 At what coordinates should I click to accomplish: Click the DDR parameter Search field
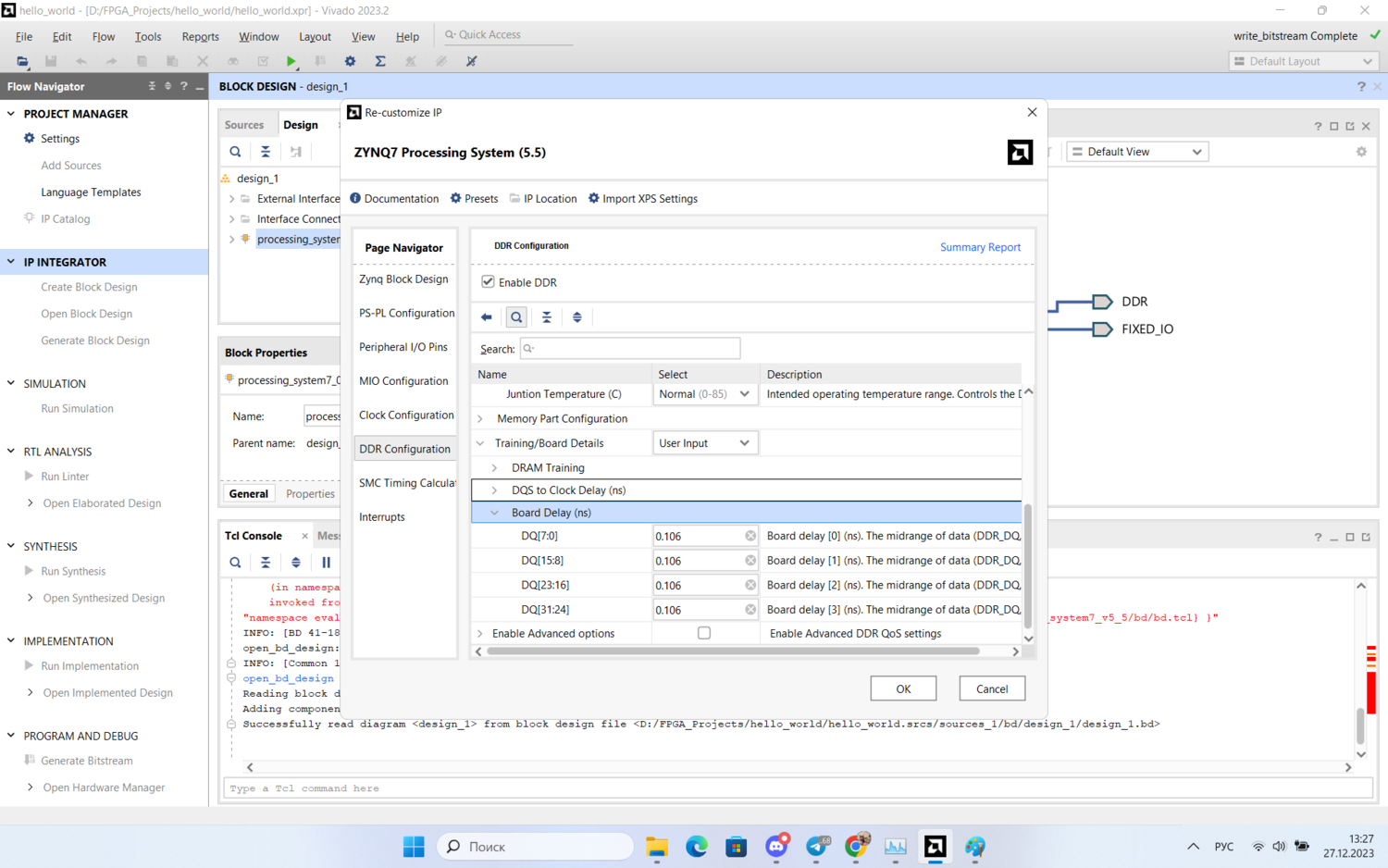630,349
